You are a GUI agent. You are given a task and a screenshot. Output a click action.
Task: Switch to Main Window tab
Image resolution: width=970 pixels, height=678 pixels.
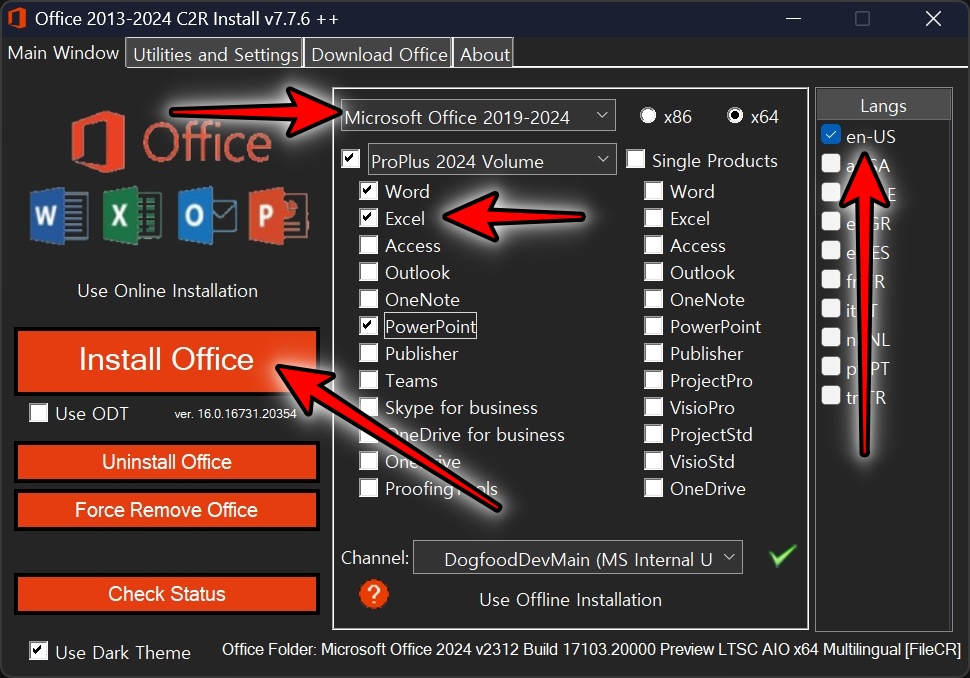[63, 53]
